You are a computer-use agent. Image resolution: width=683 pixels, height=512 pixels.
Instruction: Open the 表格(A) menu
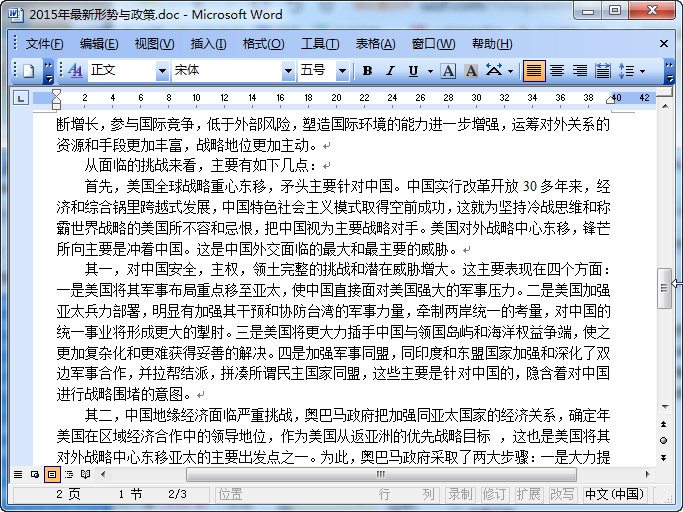click(x=375, y=44)
